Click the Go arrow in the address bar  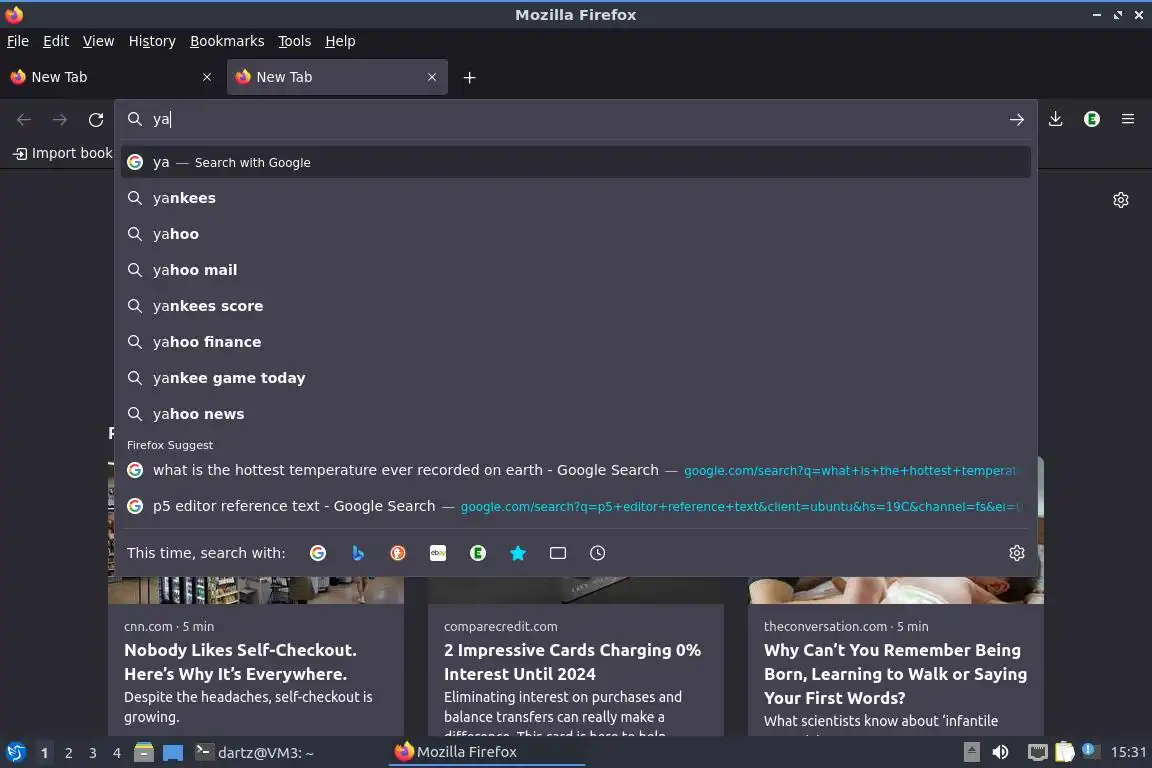point(1016,120)
